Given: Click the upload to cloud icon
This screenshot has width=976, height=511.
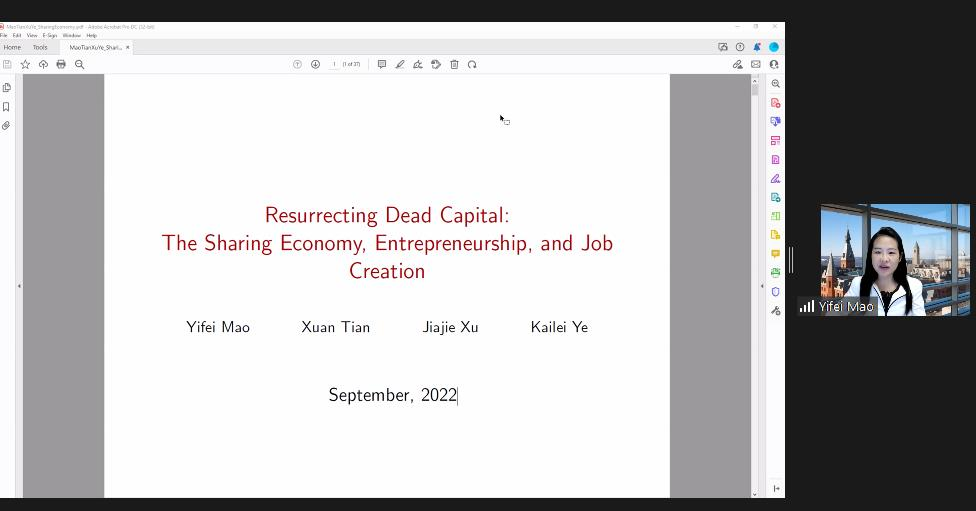Looking at the screenshot, I should click(x=43, y=64).
